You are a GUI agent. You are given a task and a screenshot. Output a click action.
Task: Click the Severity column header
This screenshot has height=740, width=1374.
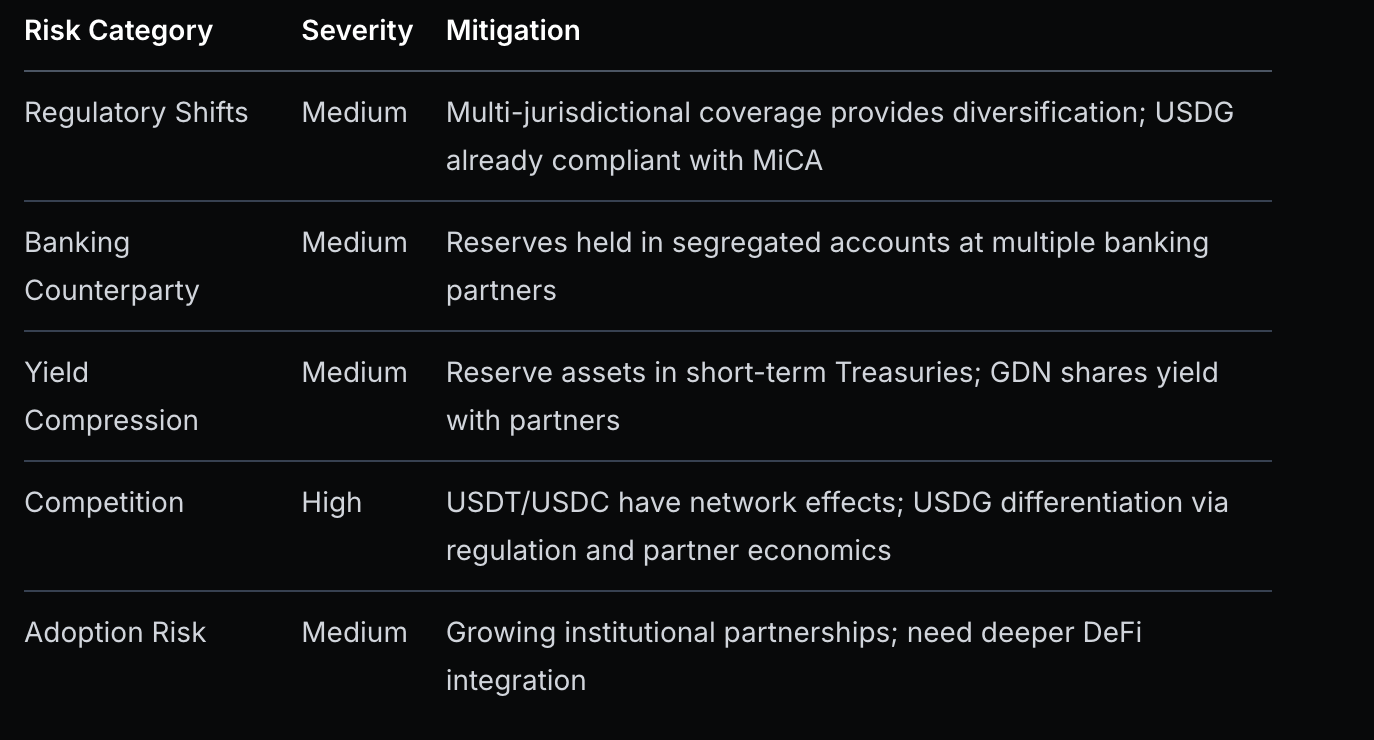[x=357, y=31]
